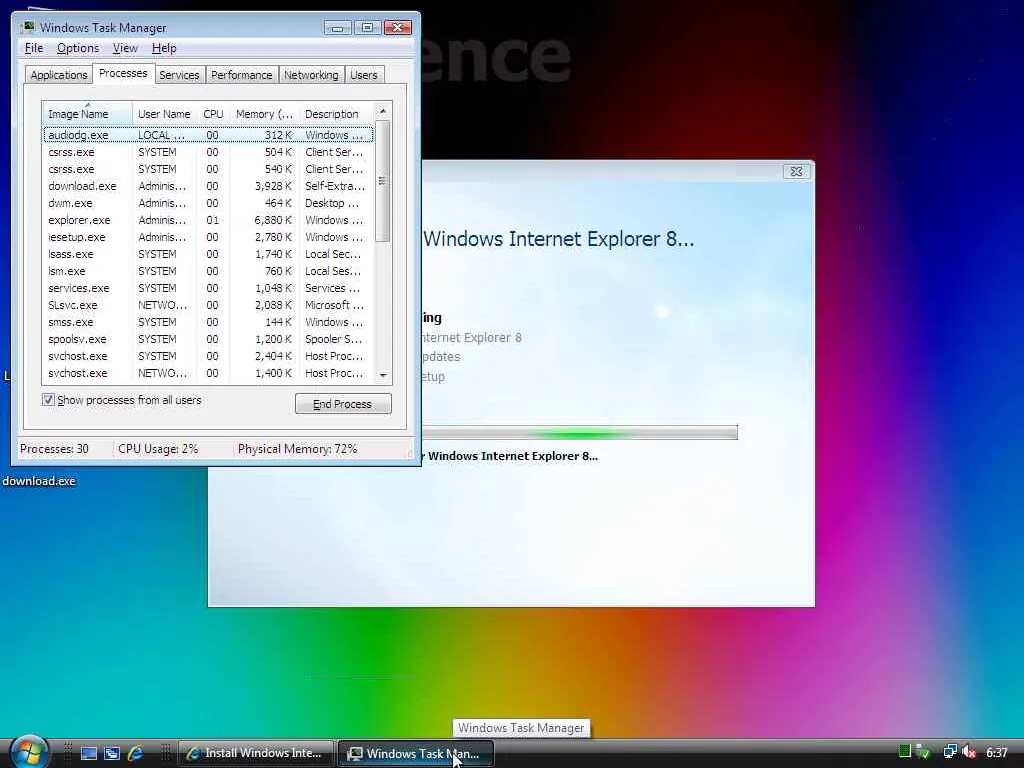
Task: Click the 6:37 taskbar clock
Action: 997,752
